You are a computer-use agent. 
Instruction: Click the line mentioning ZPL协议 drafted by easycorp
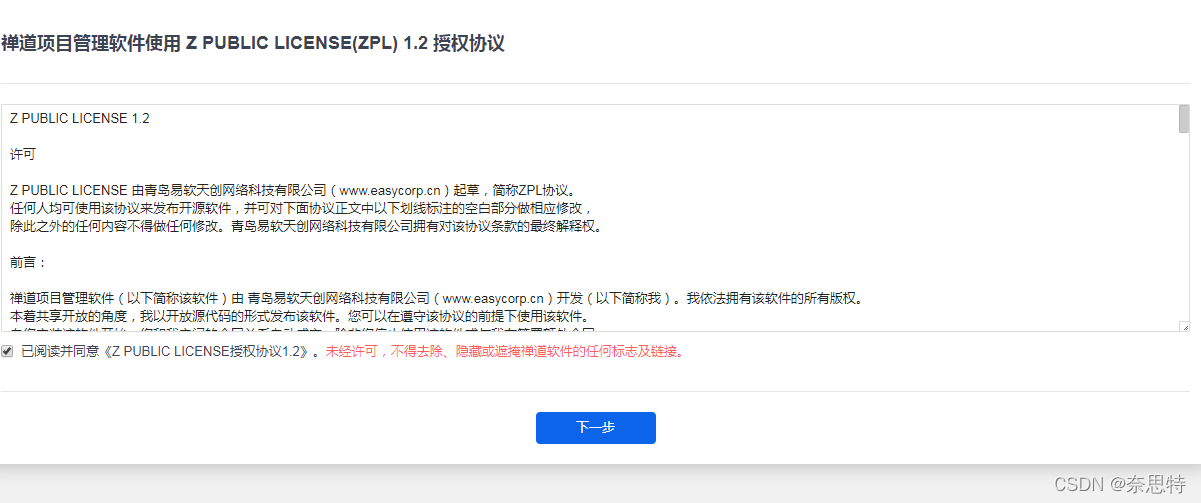tap(294, 190)
